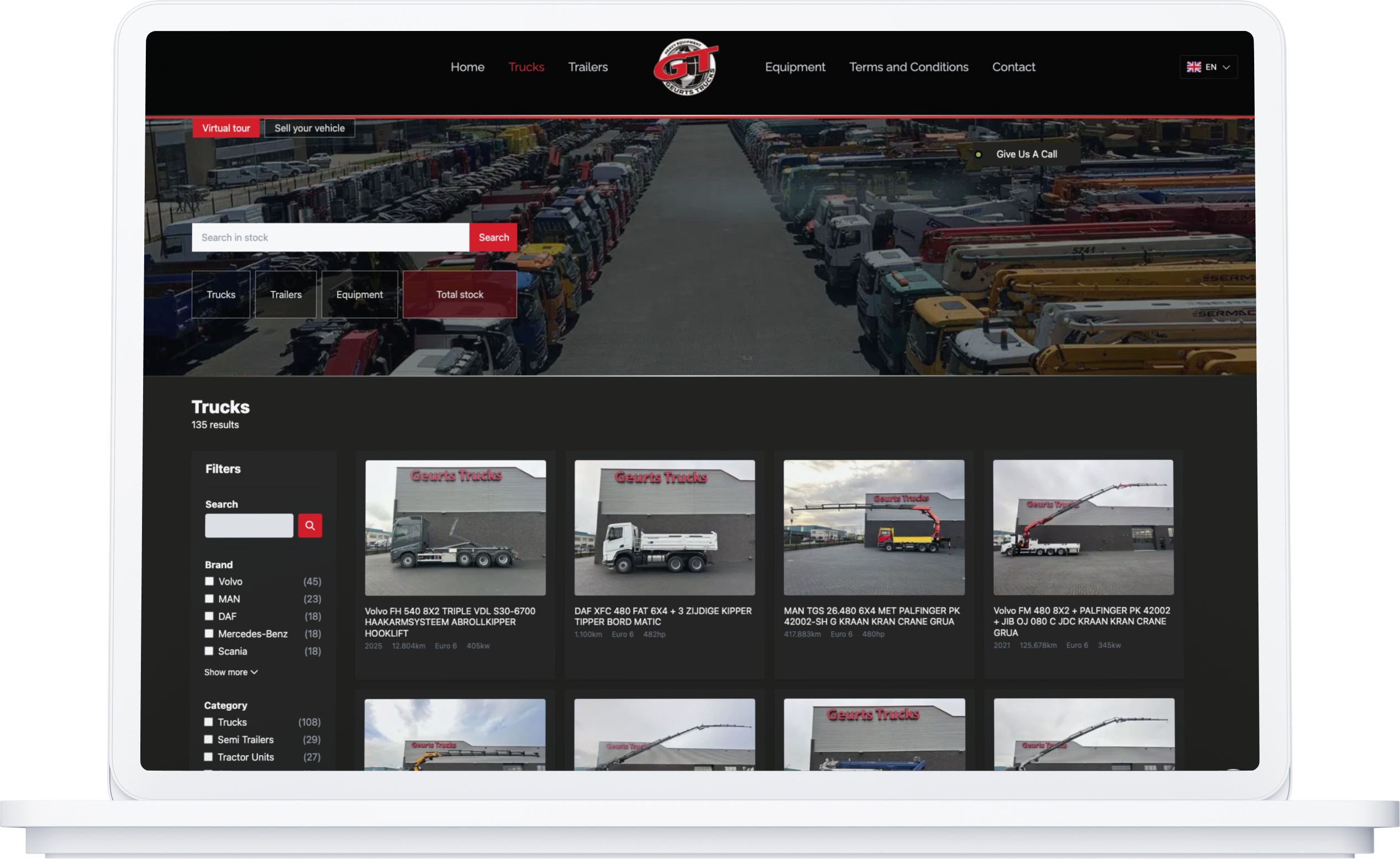Expand Show more brands
The height and width of the screenshot is (859, 1400).
point(231,673)
